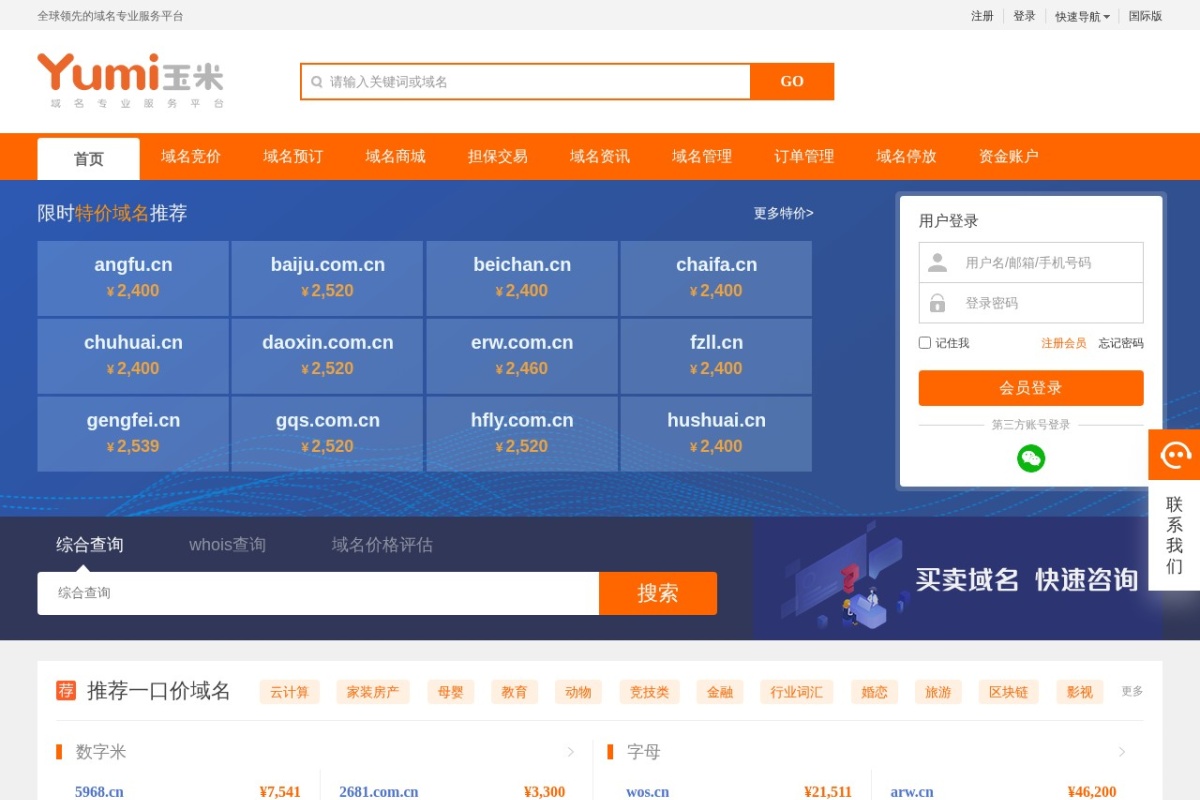Click the 联系我们 side panel
Image resolution: width=1200 pixels, height=800 pixels.
point(1174,535)
